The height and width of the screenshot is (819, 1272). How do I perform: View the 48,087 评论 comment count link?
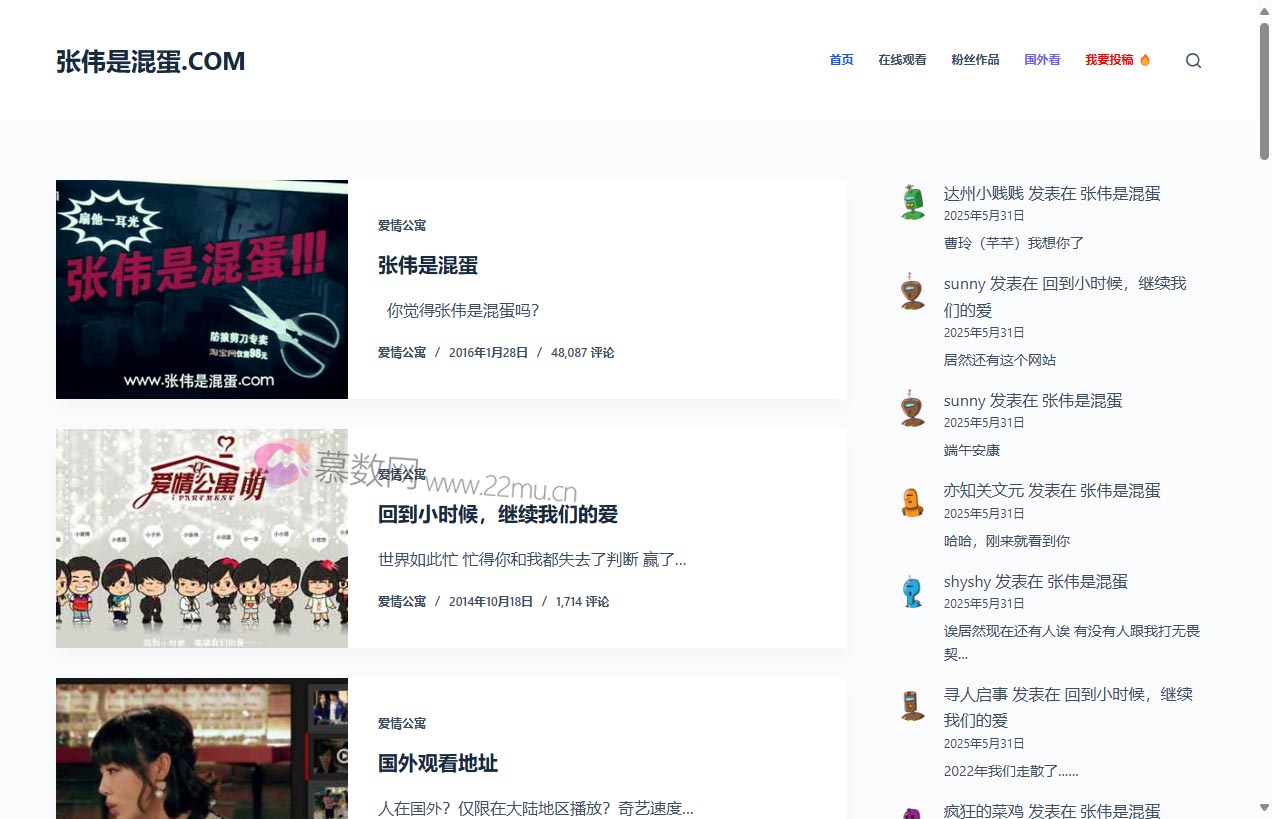[x=583, y=352]
